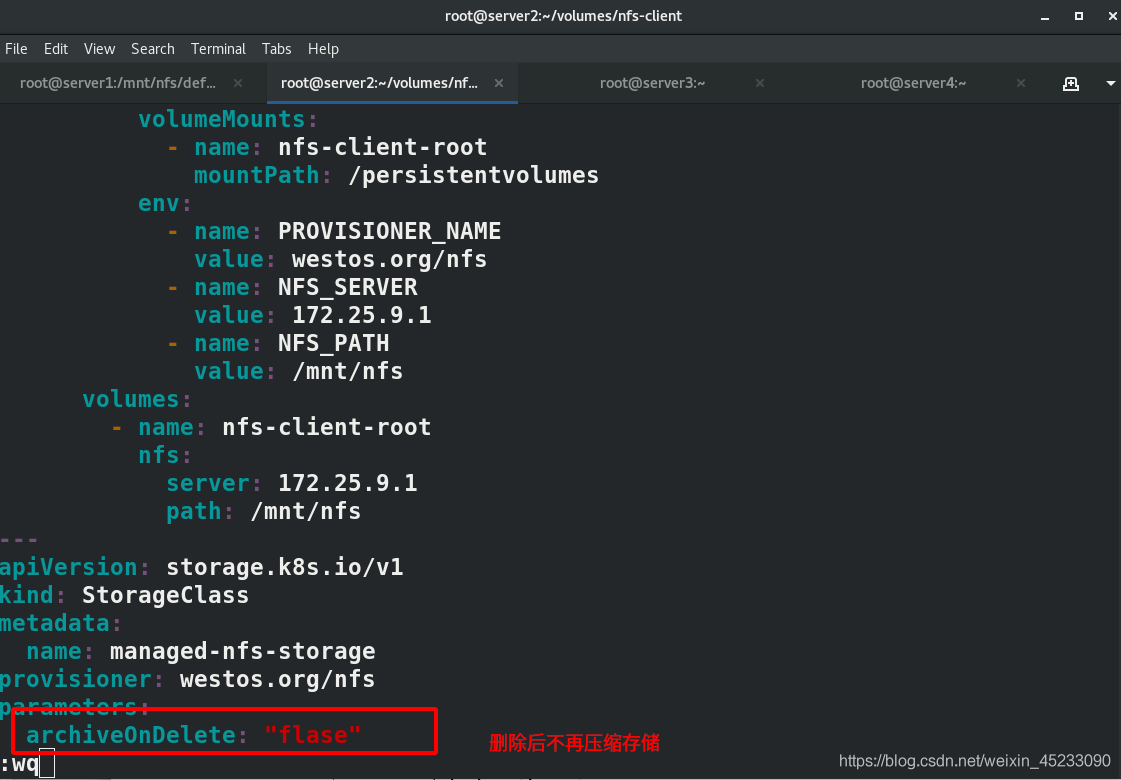1121x780 pixels.
Task: Open the Edit menu
Action: [x=56, y=49]
